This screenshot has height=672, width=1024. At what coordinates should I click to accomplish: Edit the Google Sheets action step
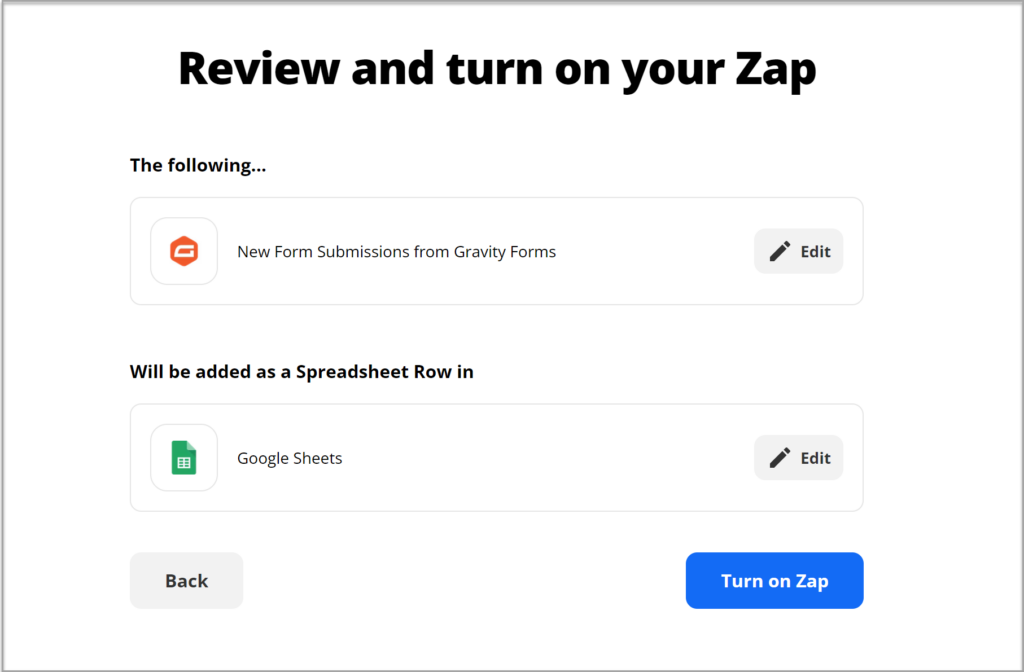tap(798, 457)
